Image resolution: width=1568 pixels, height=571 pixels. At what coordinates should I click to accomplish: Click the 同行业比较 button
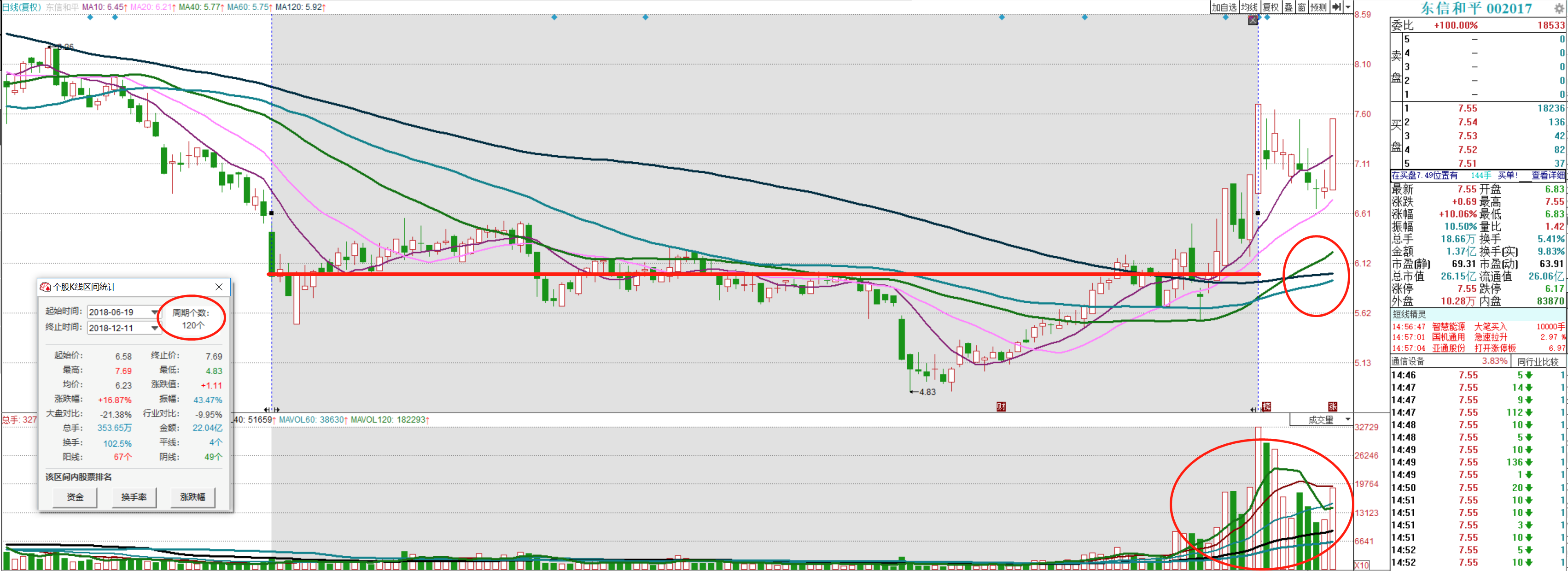[x=1538, y=361]
